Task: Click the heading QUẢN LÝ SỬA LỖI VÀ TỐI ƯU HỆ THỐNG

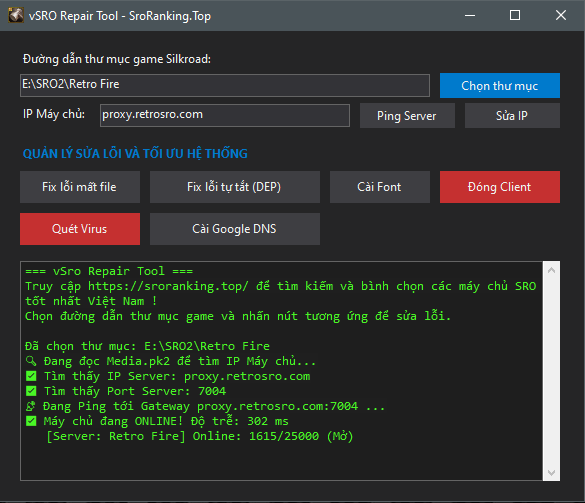Action: (x=135, y=153)
